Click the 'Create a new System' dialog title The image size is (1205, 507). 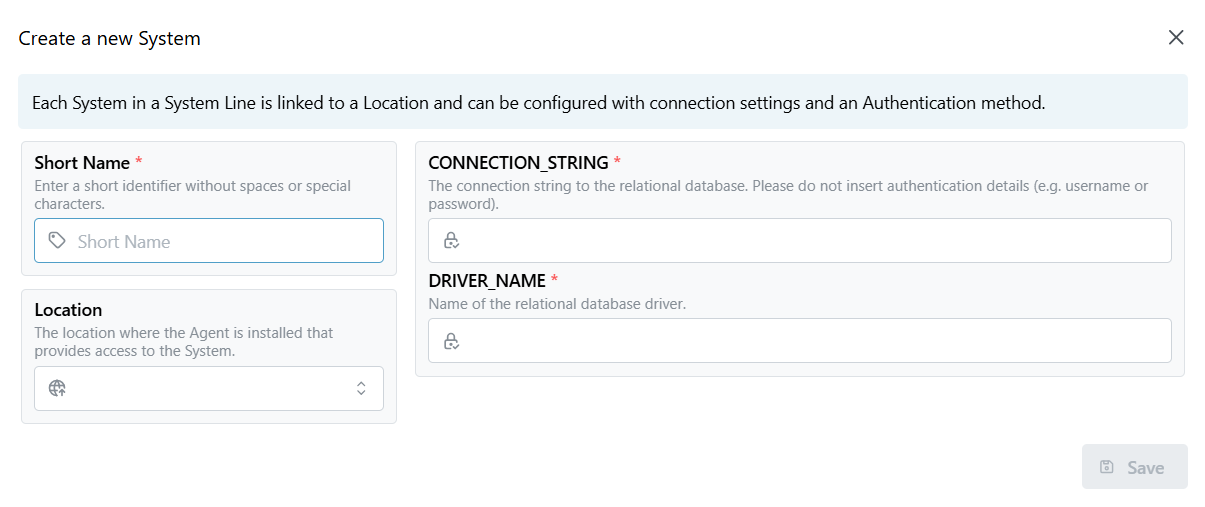pos(110,39)
